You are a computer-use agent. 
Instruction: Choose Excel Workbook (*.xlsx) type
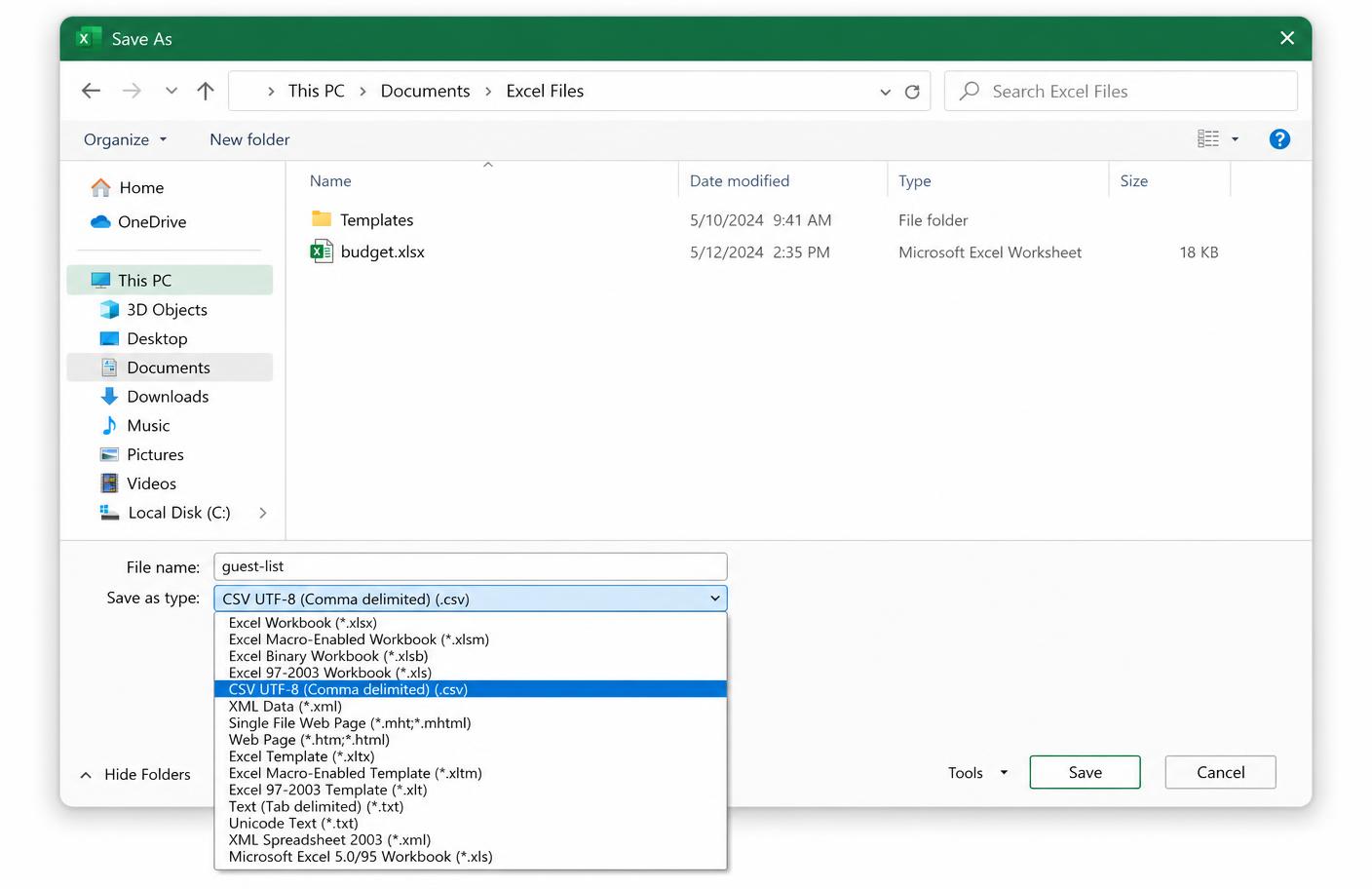pos(471,623)
